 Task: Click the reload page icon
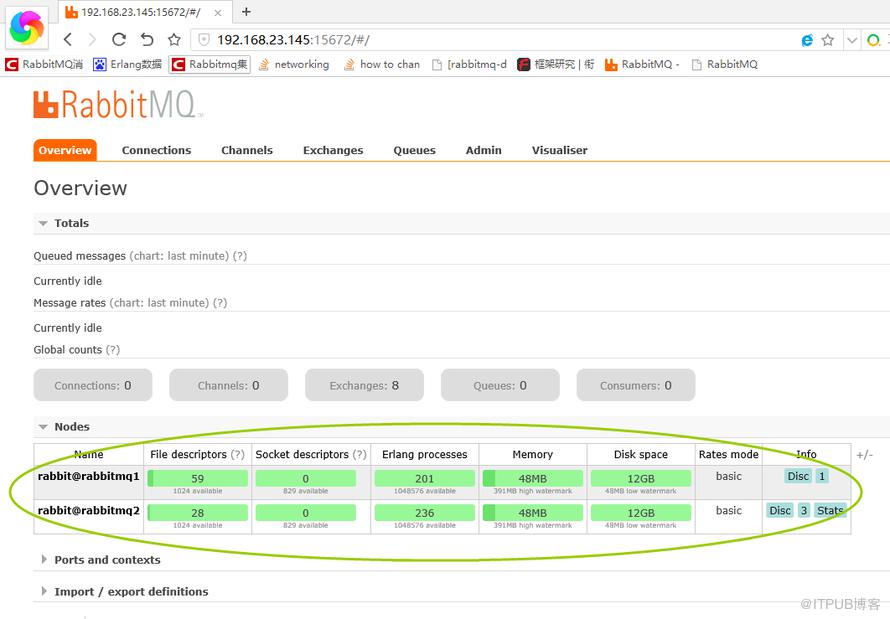[x=119, y=39]
